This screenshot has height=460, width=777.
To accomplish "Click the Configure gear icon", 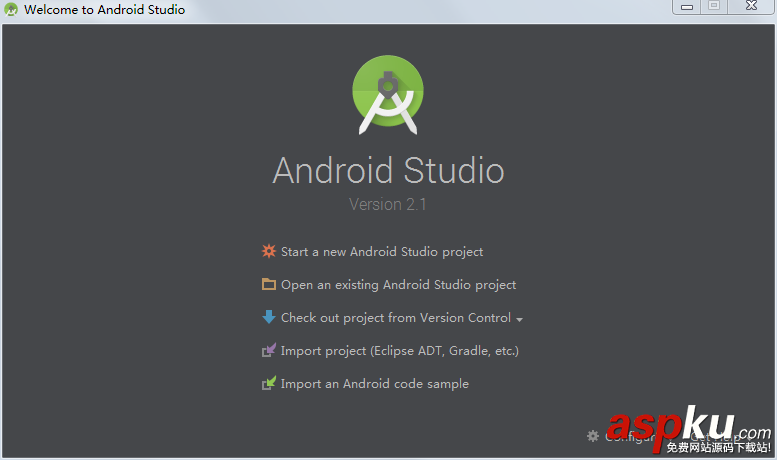I will (593, 436).
